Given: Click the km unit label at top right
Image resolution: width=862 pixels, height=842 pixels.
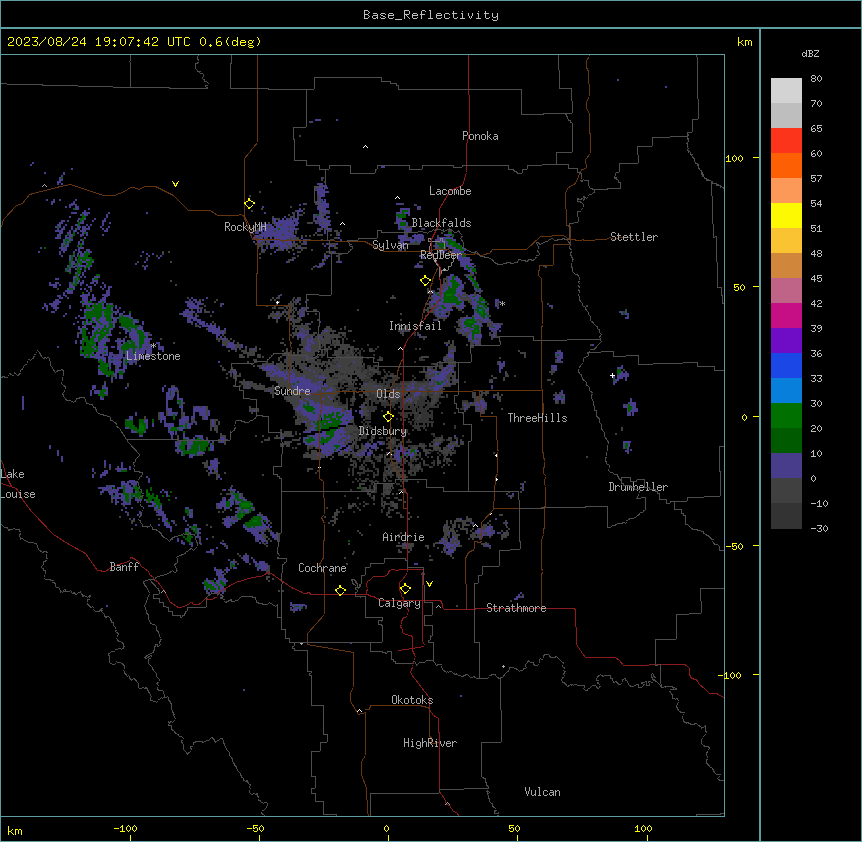Looking at the screenshot, I should coord(744,42).
